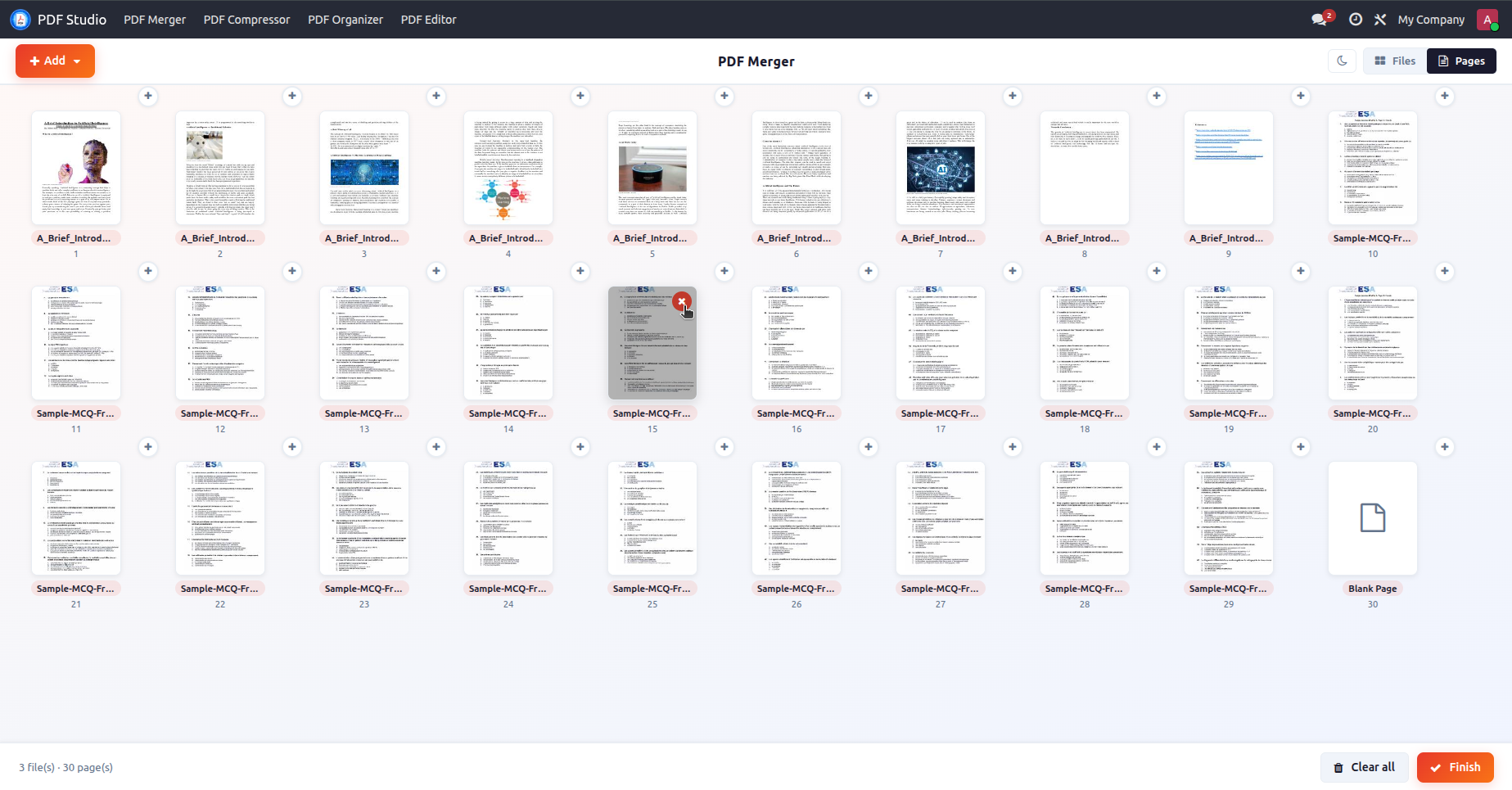1512x790 pixels.
Task: Open the clock activities icon
Action: pos(1356,20)
